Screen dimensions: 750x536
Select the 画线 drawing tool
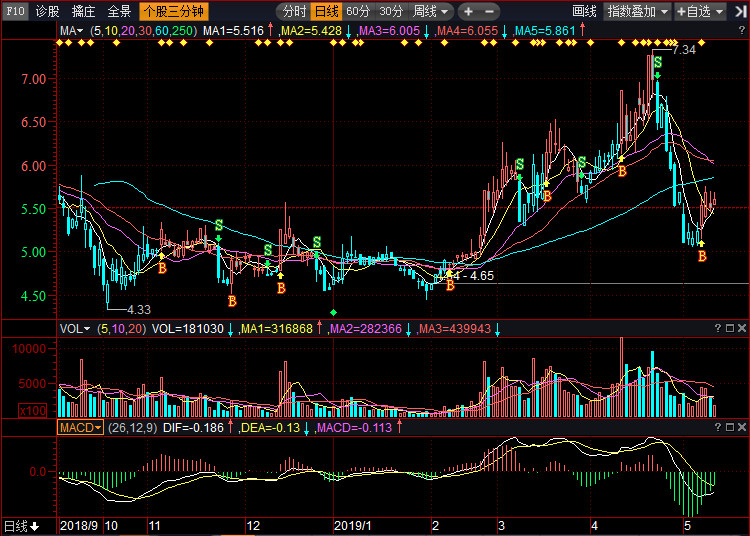[x=585, y=12]
